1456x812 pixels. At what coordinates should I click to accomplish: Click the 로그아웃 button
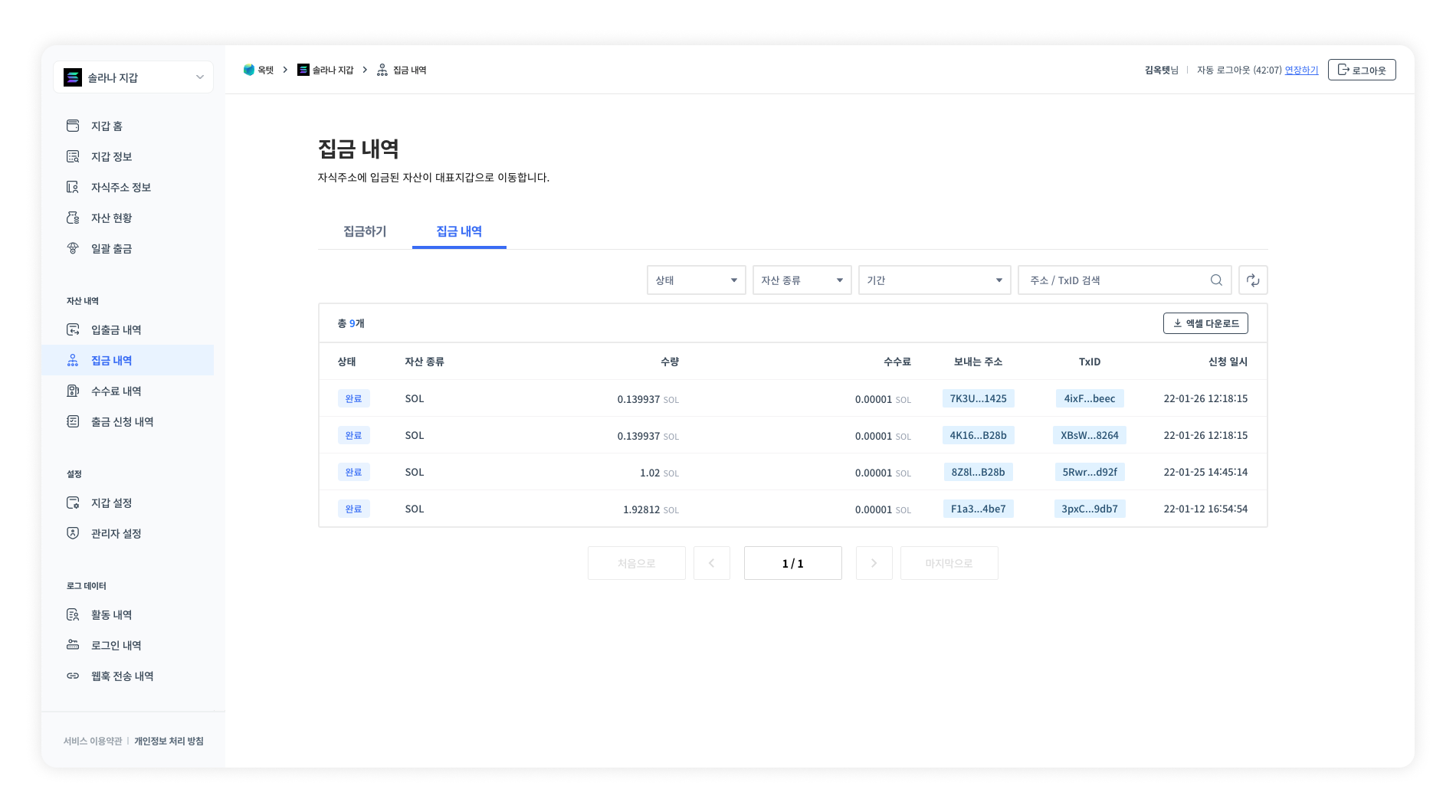pyautogui.click(x=1362, y=70)
